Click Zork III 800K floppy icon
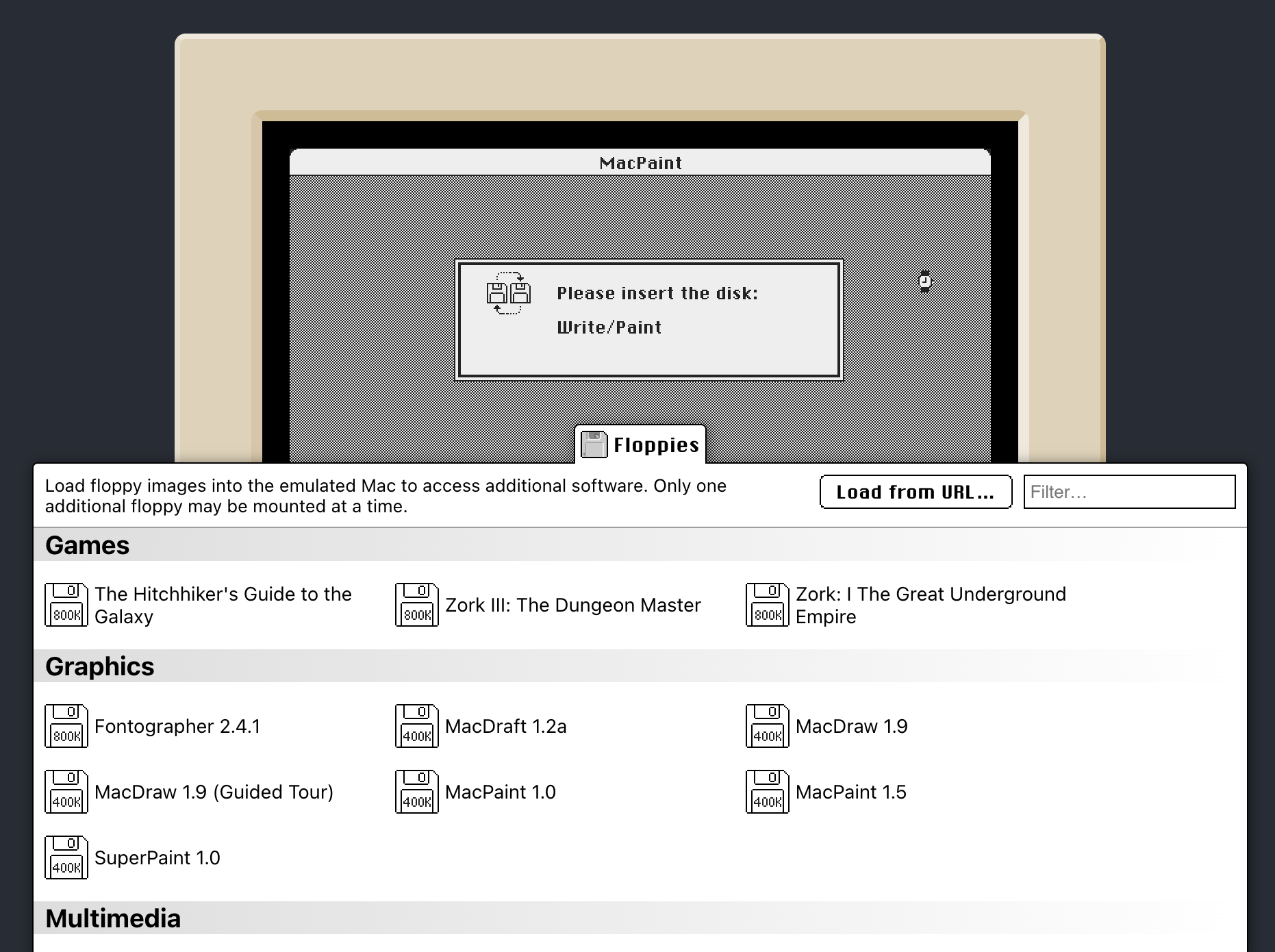The width and height of the screenshot is (1275, 952). coord(417,605)
